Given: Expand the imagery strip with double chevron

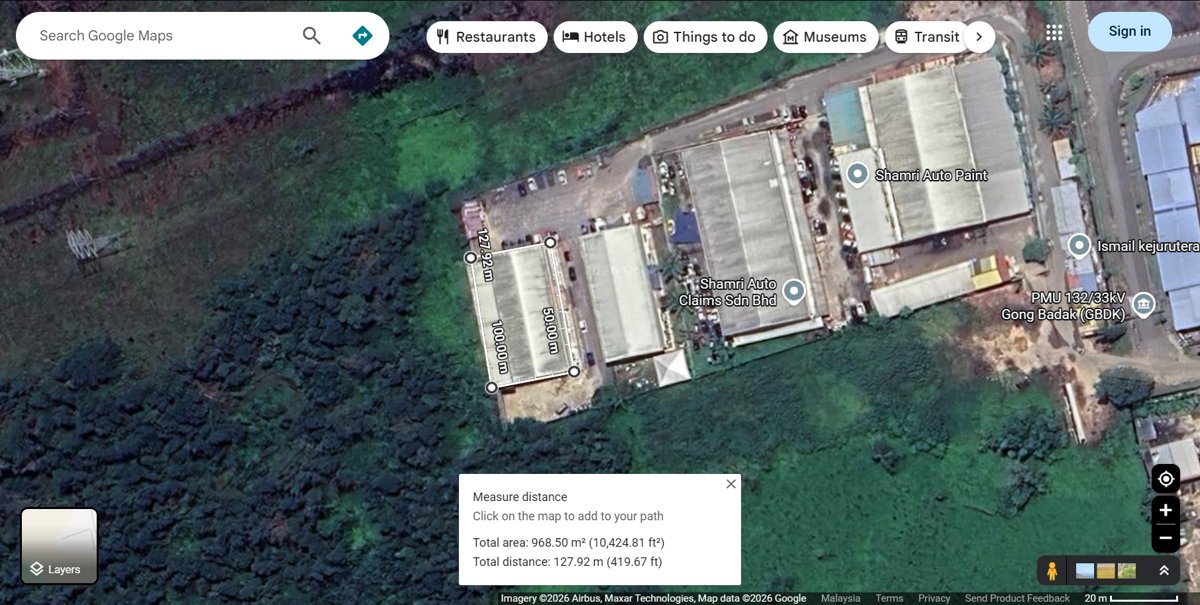Looking at the screenshot, I should tap(1164, 571).
